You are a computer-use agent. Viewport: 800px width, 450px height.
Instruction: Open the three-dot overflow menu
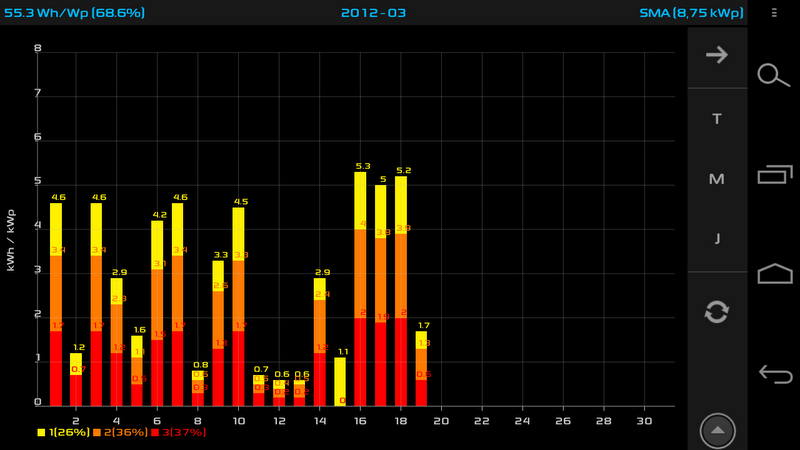click(774, 13)
